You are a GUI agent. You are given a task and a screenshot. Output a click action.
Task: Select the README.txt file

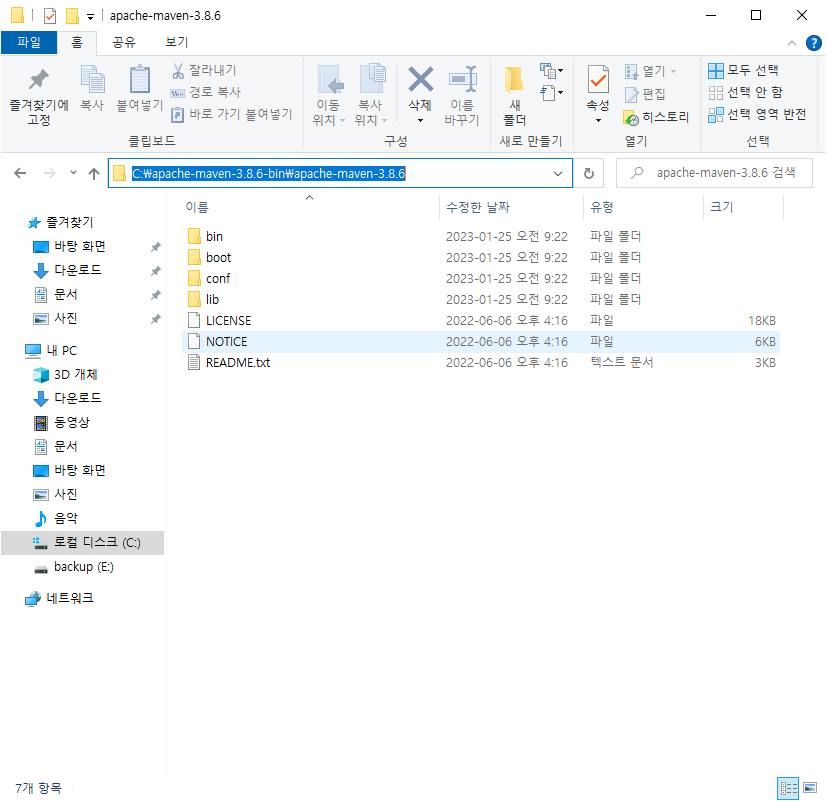[480, 363]
